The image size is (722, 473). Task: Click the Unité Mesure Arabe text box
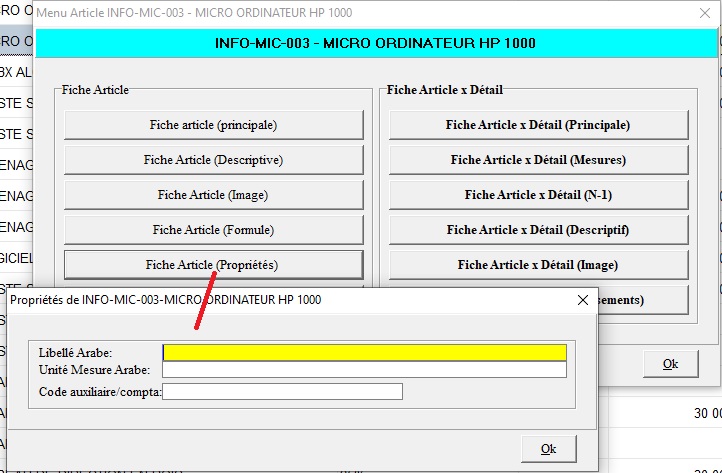pyautogui.click(x=364, y=370)
